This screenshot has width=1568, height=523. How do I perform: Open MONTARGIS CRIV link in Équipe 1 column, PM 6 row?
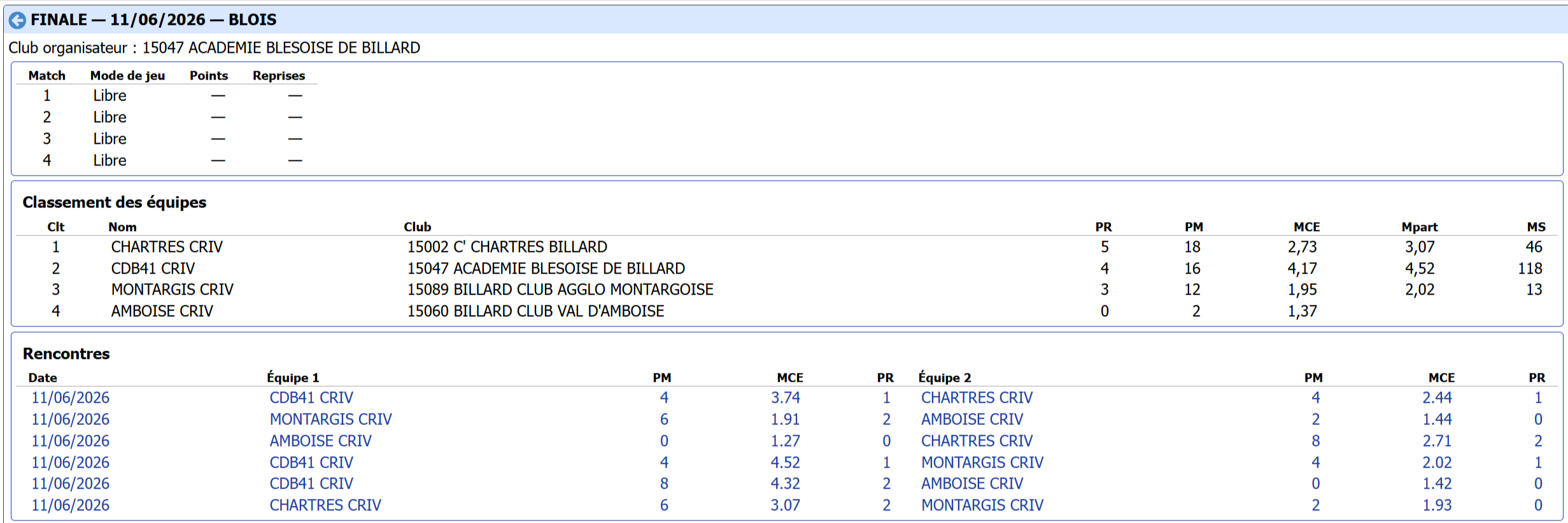tap(330, 419)
